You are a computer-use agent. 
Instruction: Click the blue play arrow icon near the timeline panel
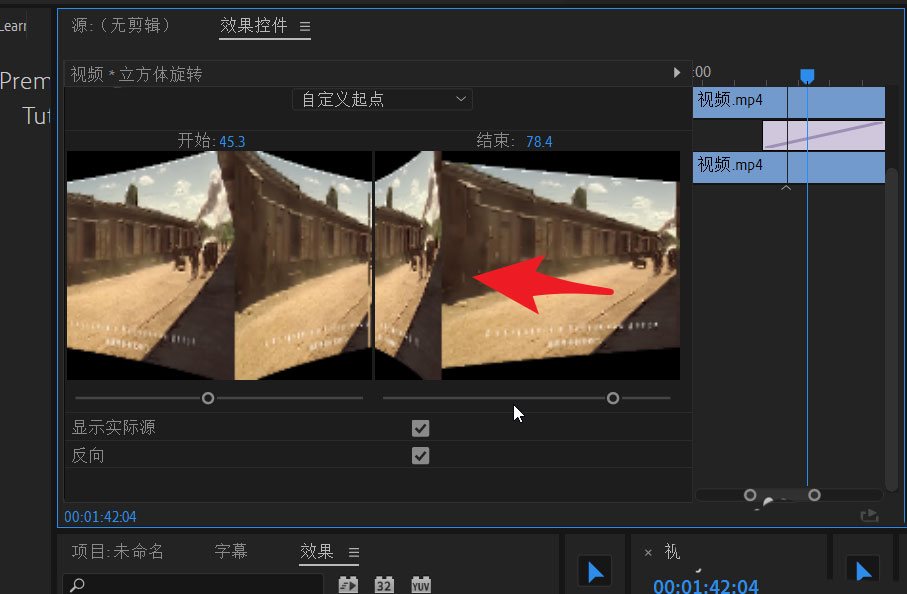[x=595, y=571]
